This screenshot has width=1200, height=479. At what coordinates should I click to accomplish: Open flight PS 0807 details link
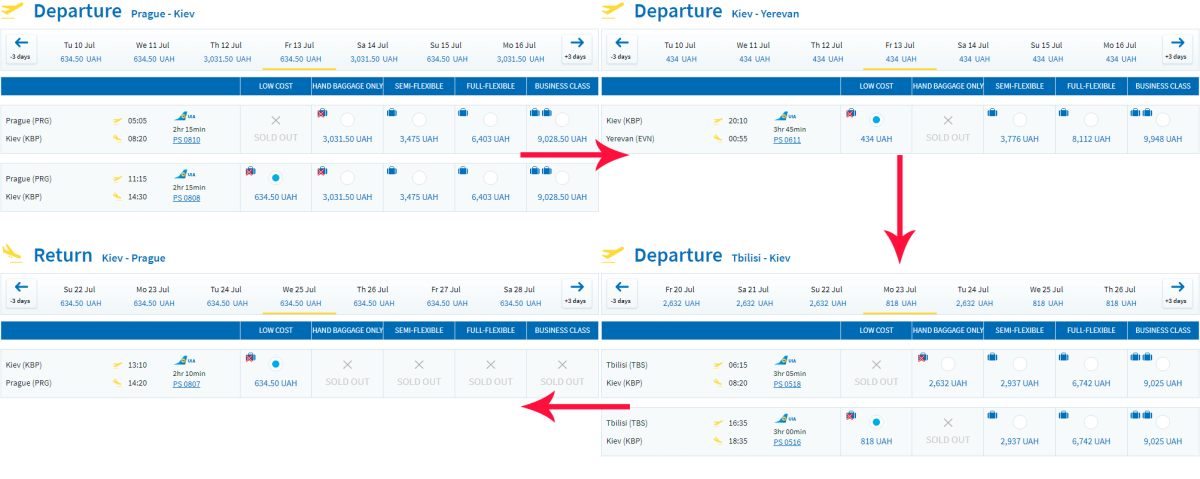(x=187, y=384)
